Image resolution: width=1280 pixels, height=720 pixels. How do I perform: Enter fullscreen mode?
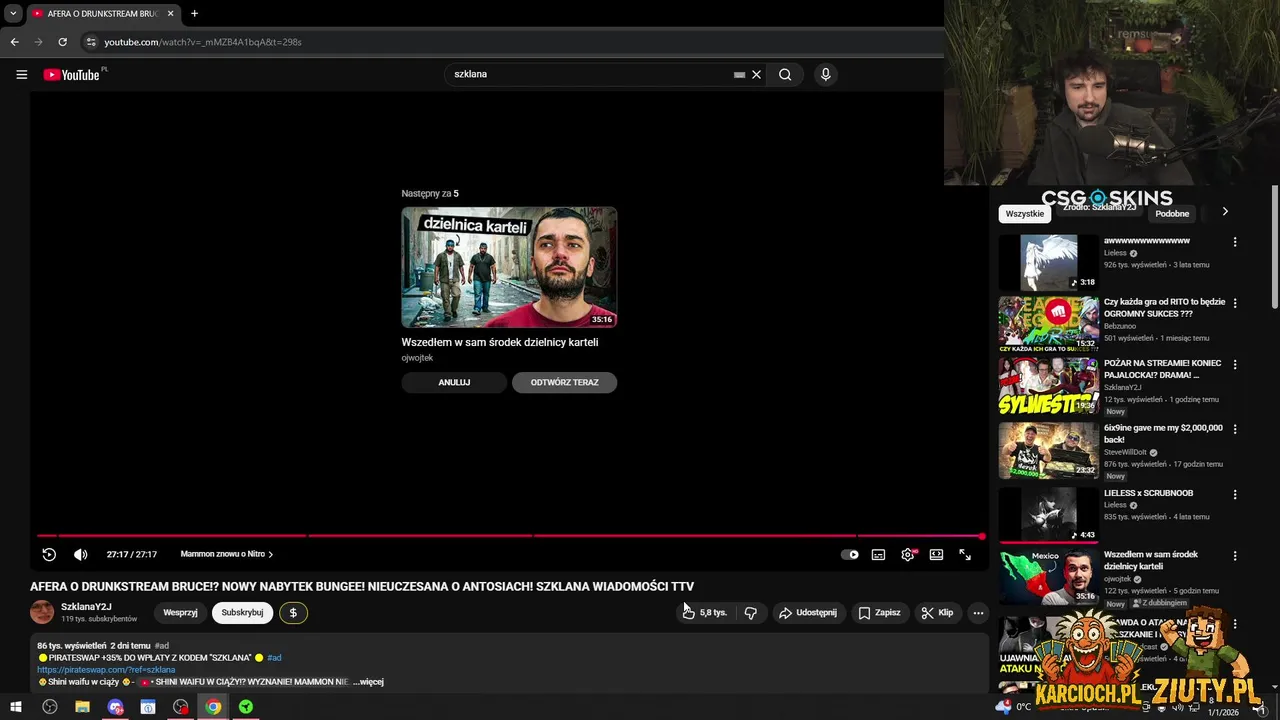click(965, 554)
